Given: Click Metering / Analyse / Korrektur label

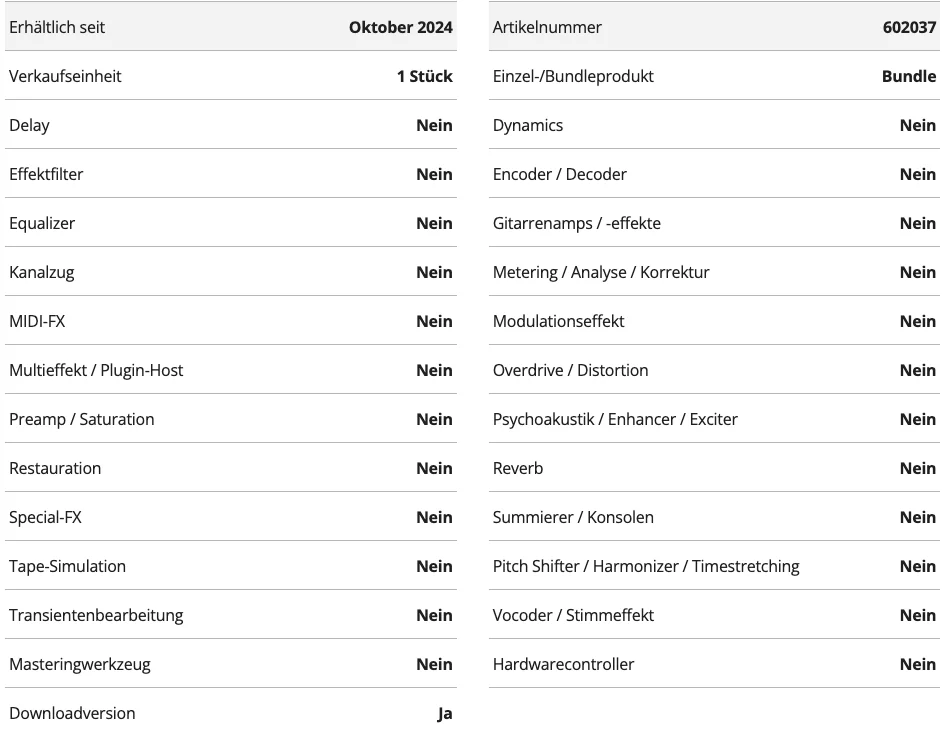Looking at the screenshot, I should point(601,272).
